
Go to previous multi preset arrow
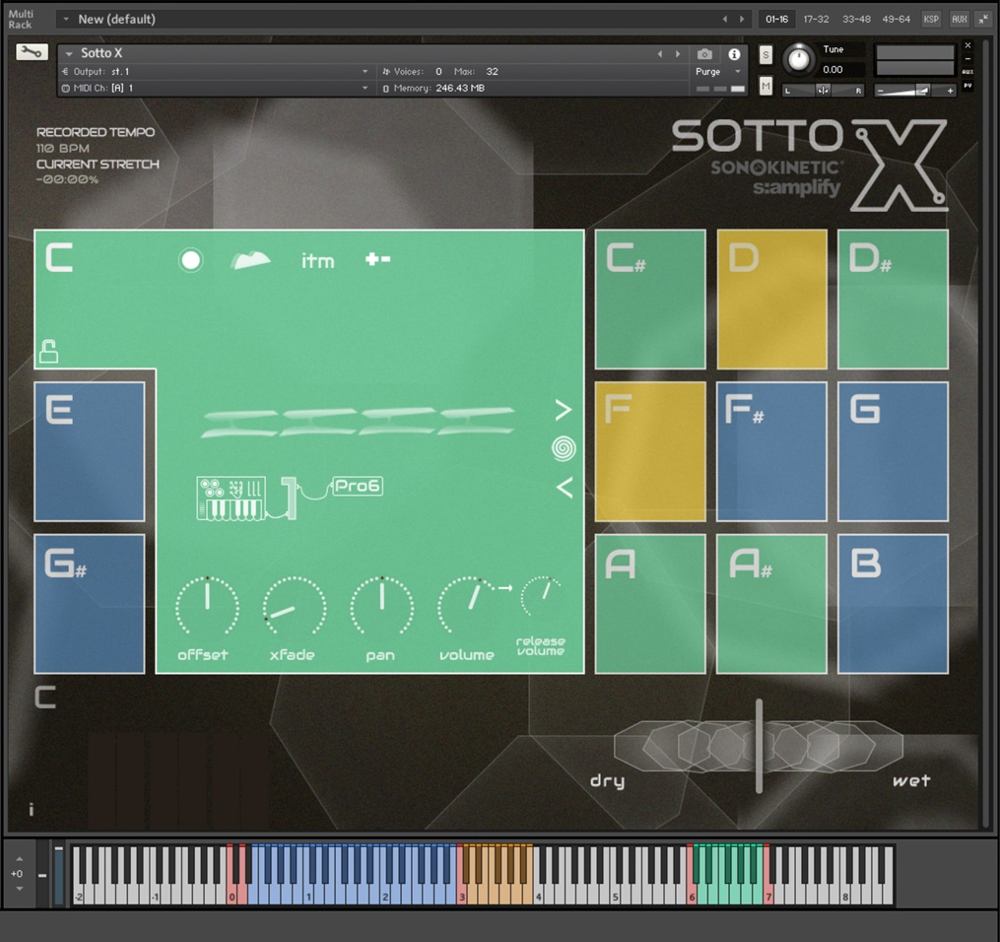click(725, 19)
